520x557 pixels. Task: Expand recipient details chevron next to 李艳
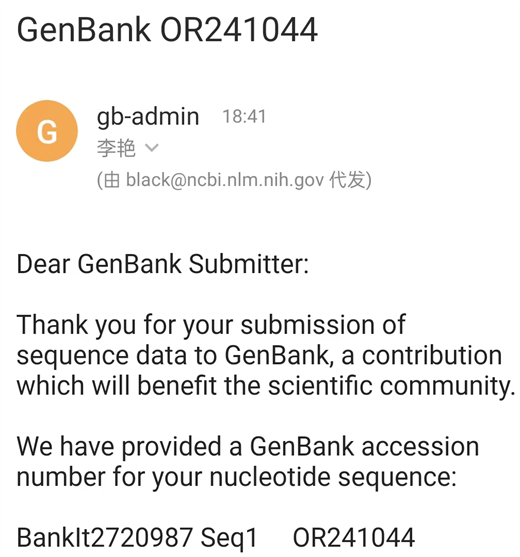pyautogui.click(x=152, y=147)
